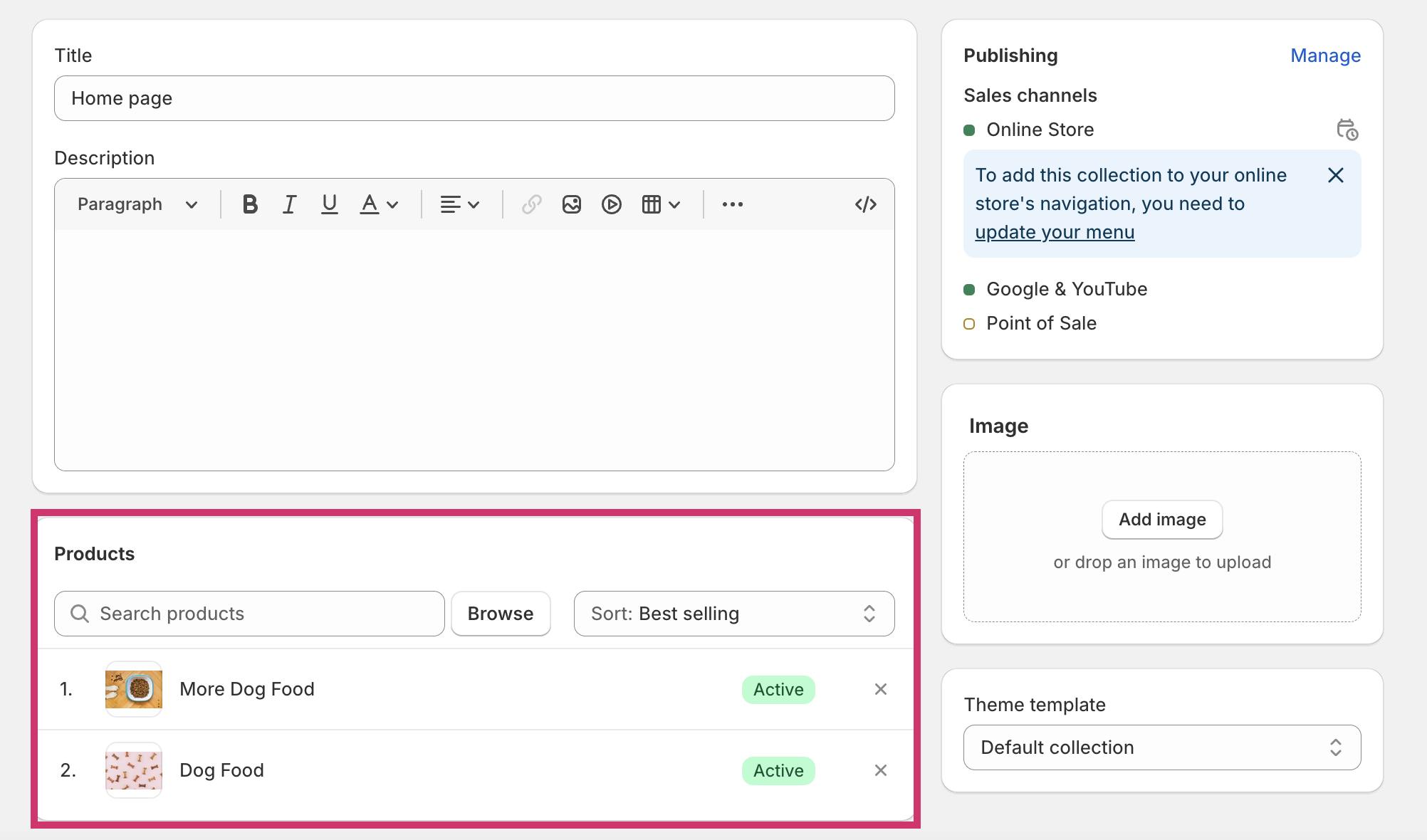Click the insert video icon
Screen dimensions: 1427x840
[611, 204]
